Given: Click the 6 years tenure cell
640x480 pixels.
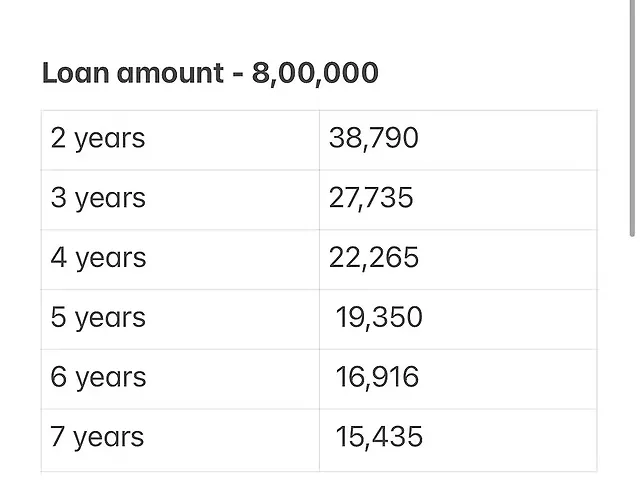Looking at the screenshot, I should [180, 379].
